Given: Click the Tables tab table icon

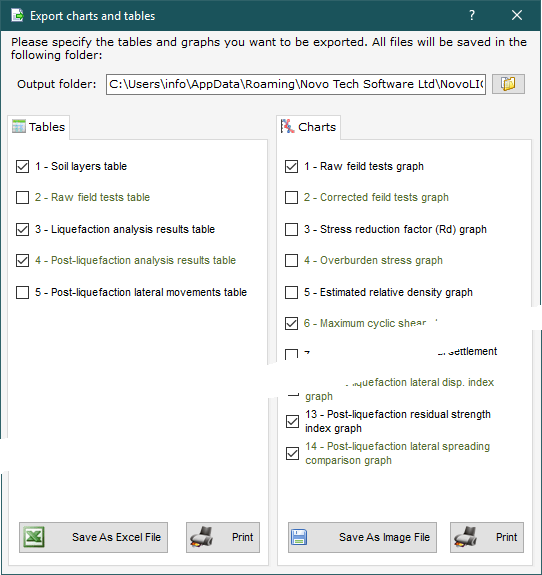Looking at the screenshot, I should pyautogui.click(x=19, y=127).
